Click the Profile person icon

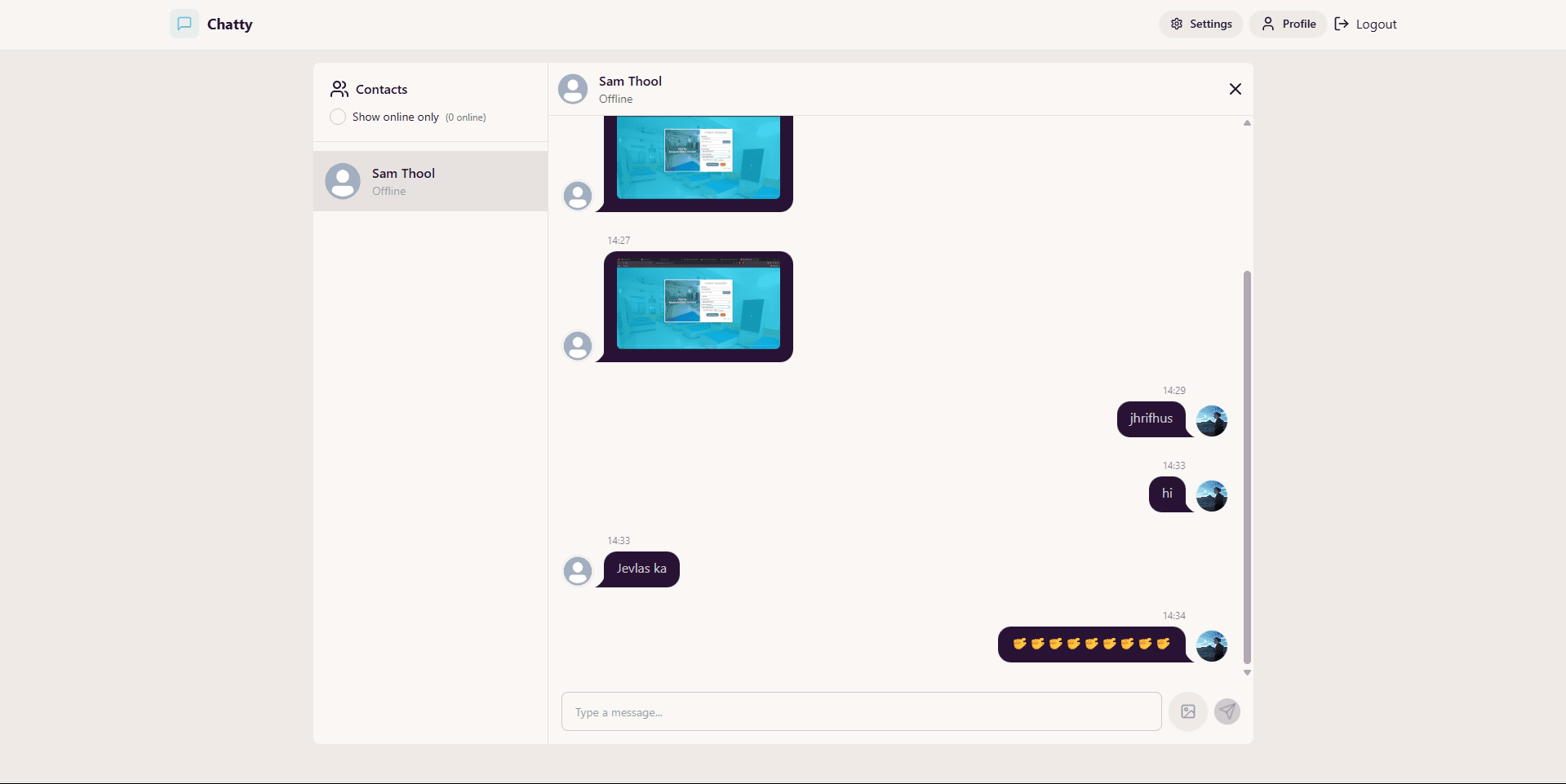click(1267, 24)
